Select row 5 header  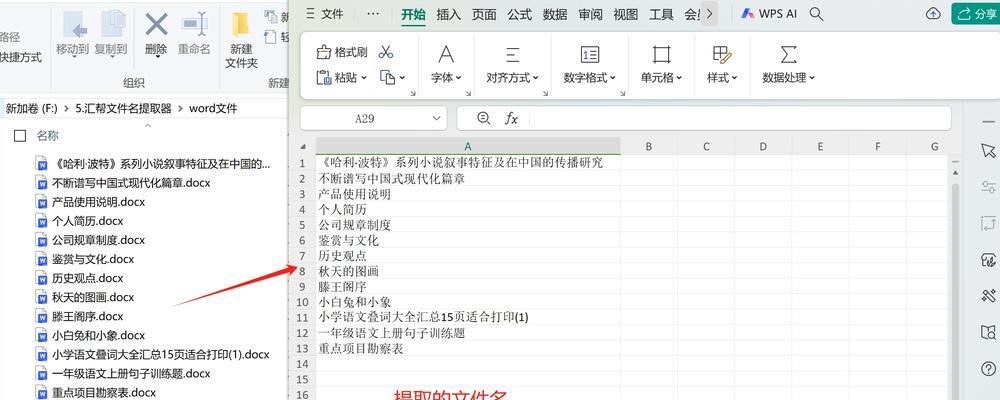(x=304, y=225)
